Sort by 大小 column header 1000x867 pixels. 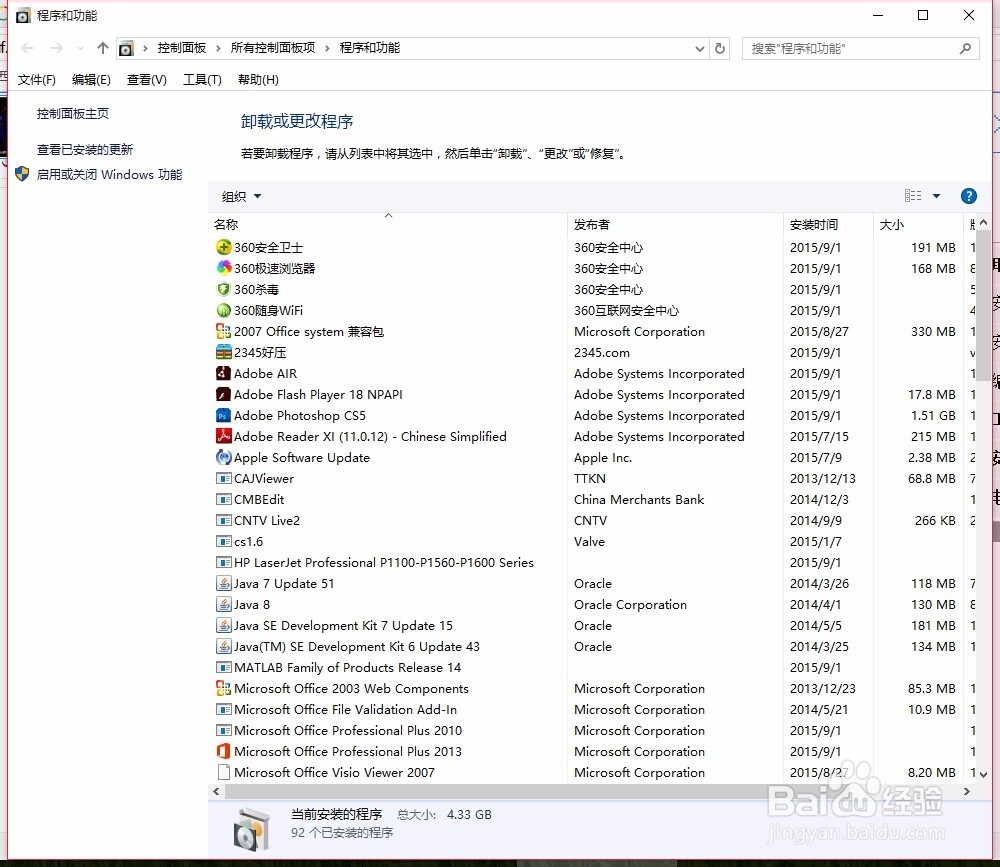pos(917,225)
